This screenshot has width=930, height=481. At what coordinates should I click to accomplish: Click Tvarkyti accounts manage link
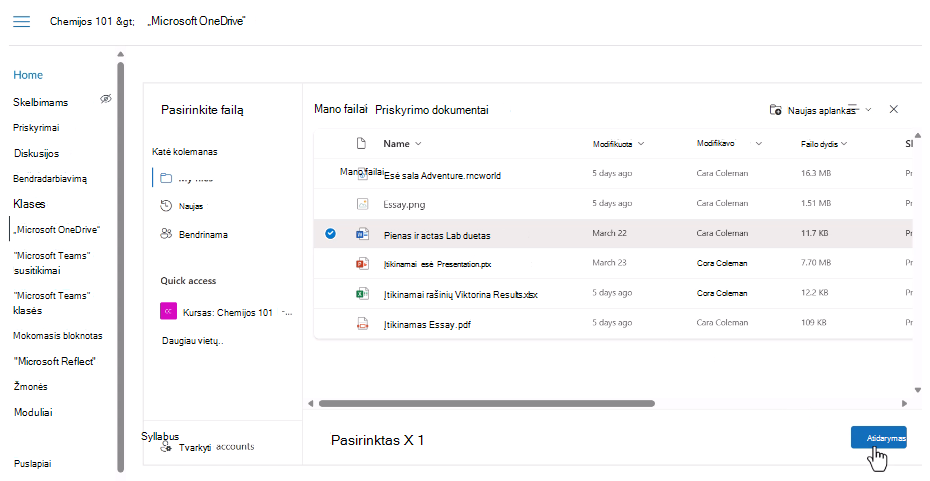coord(216,447)
